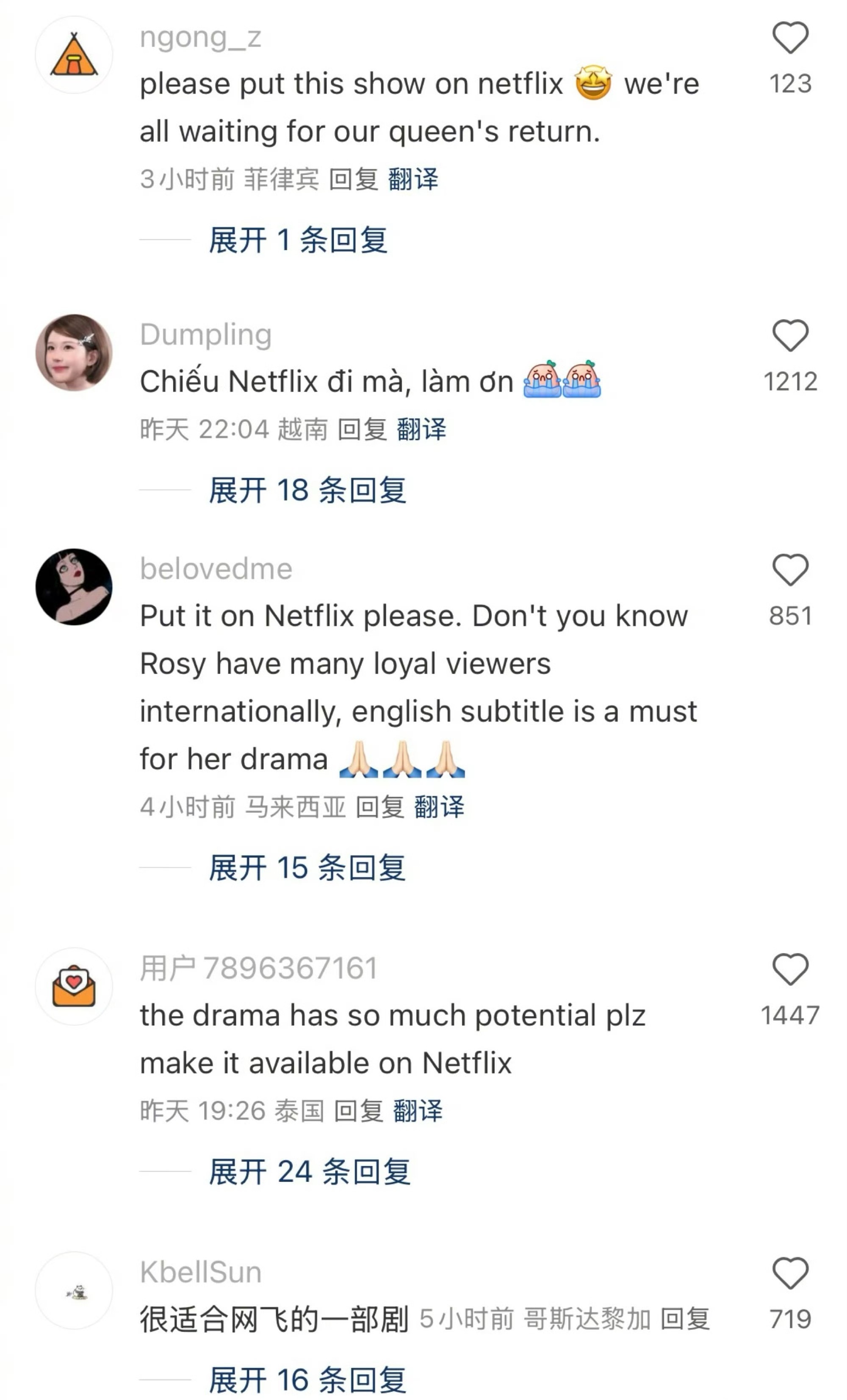Viewport: 847px width, 1400px height.
Task: Open belovedme's dark avatar
Action: (x=74, y=587)
